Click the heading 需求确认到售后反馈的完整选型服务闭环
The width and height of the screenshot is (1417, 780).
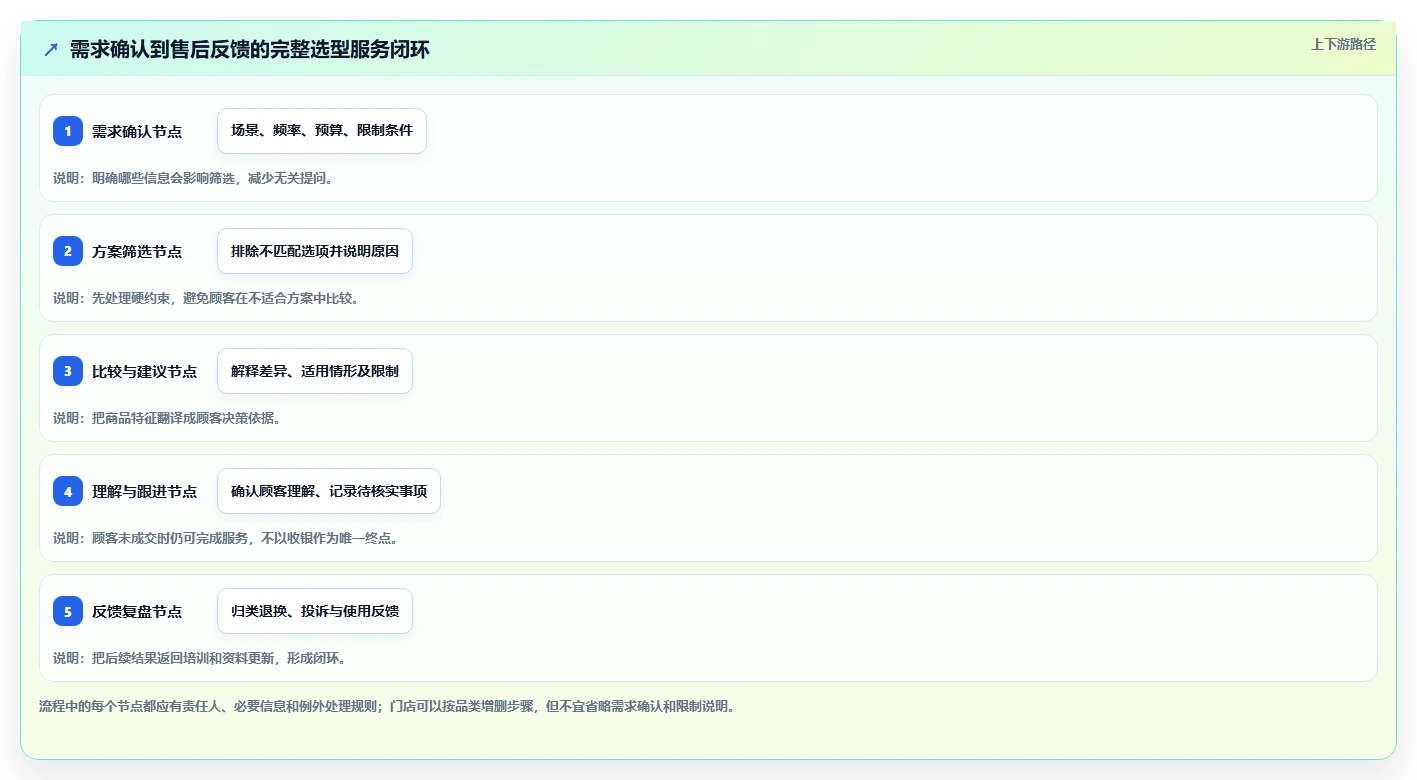point(249,49)
